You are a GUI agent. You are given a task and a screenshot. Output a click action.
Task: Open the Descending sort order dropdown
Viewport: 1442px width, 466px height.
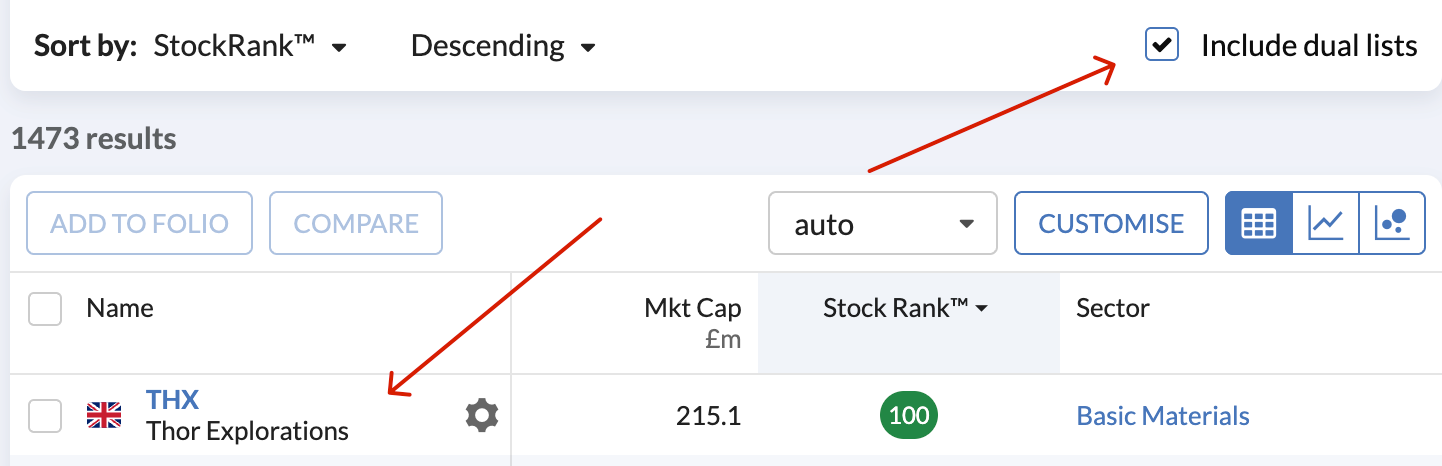point(503,46)
